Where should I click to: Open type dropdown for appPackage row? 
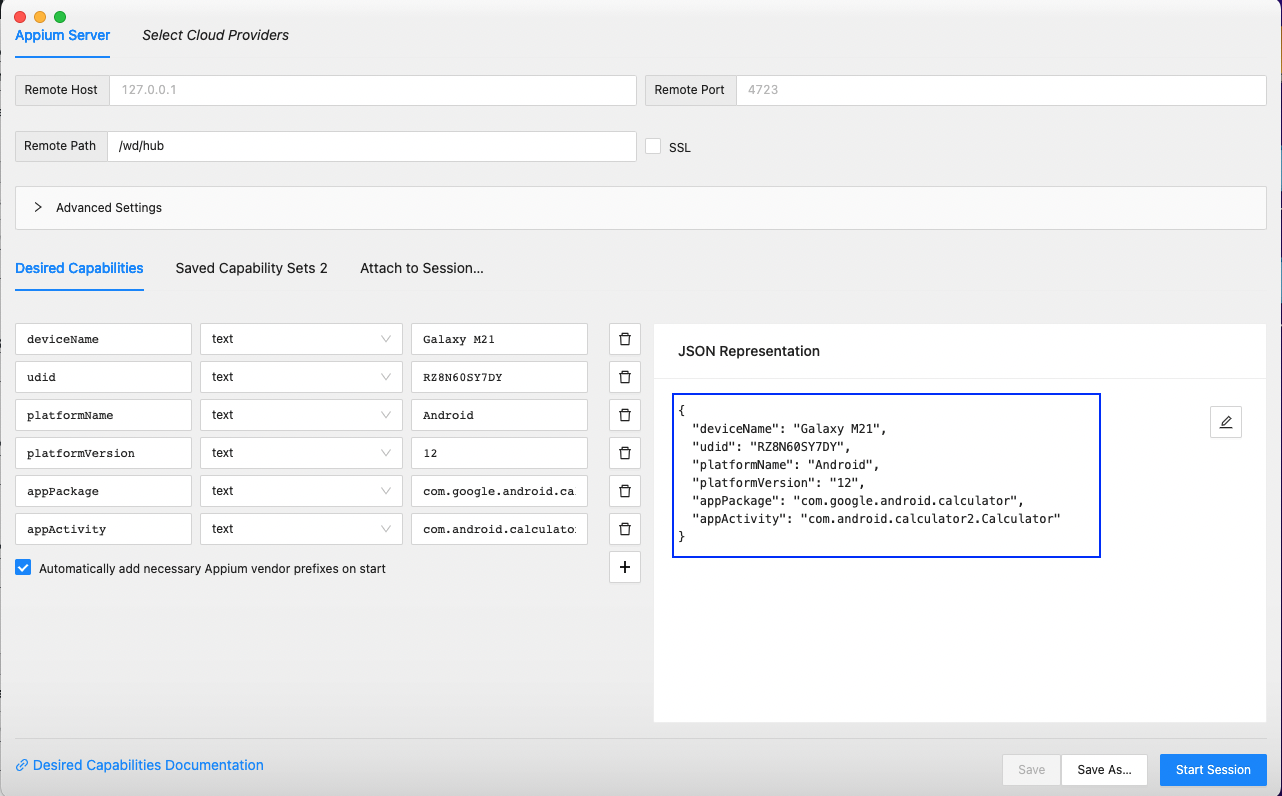302,491
